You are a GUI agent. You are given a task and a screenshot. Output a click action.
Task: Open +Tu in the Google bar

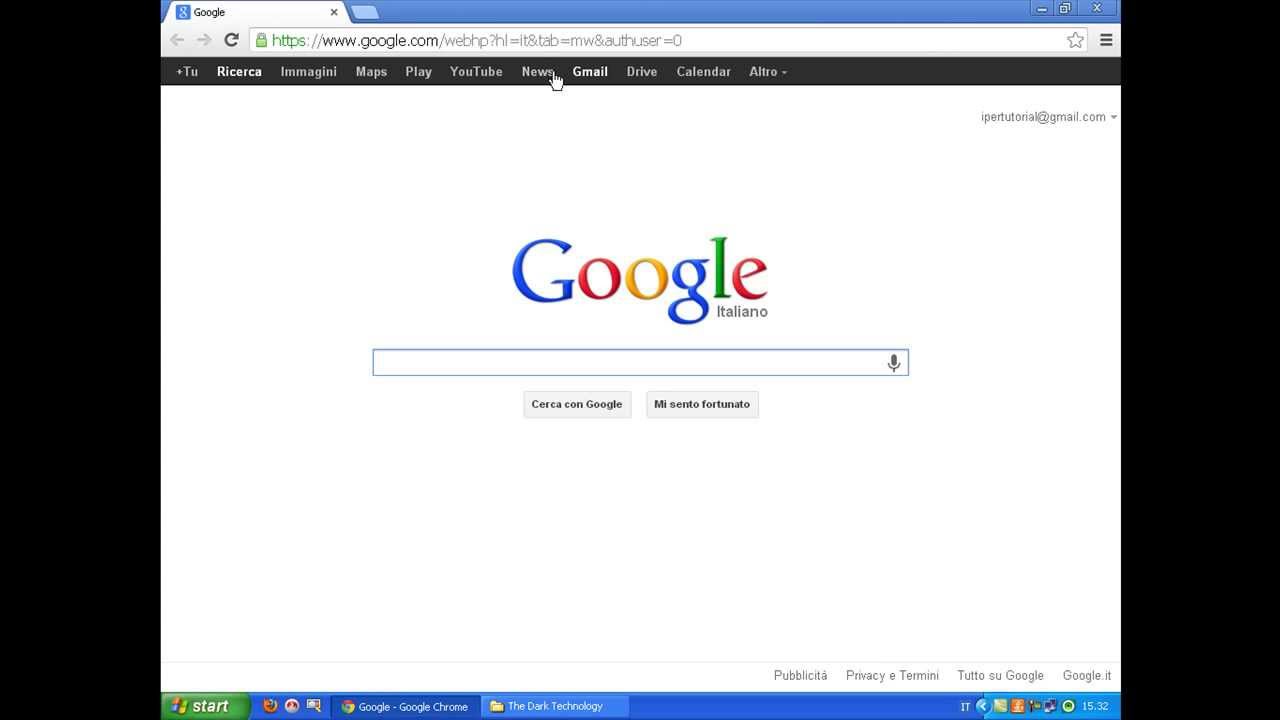tap(187, 72)
